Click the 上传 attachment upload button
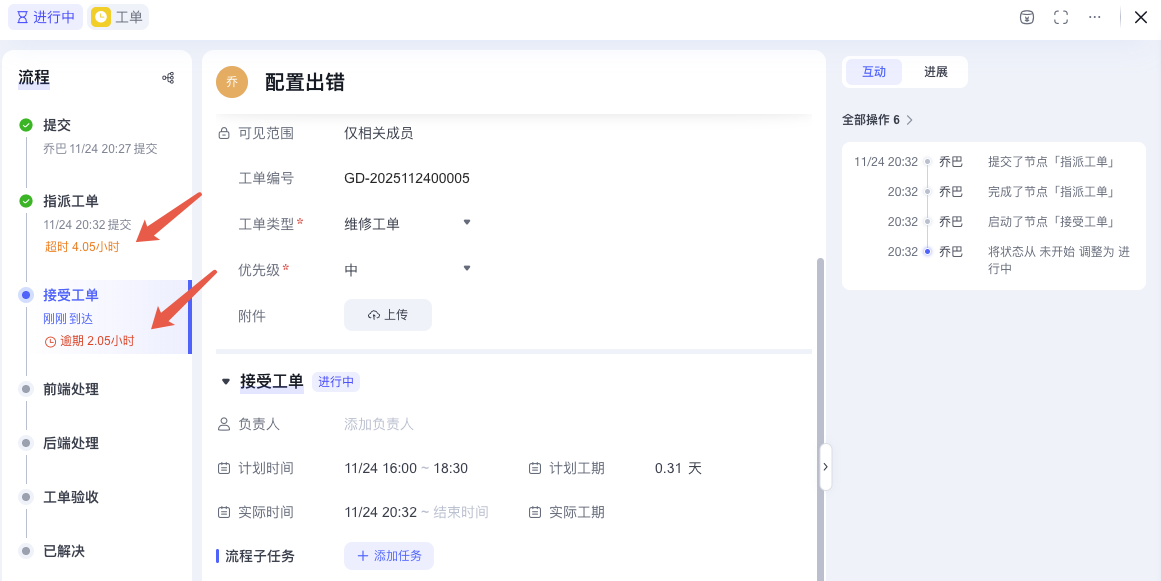 (x=388, y=314)
